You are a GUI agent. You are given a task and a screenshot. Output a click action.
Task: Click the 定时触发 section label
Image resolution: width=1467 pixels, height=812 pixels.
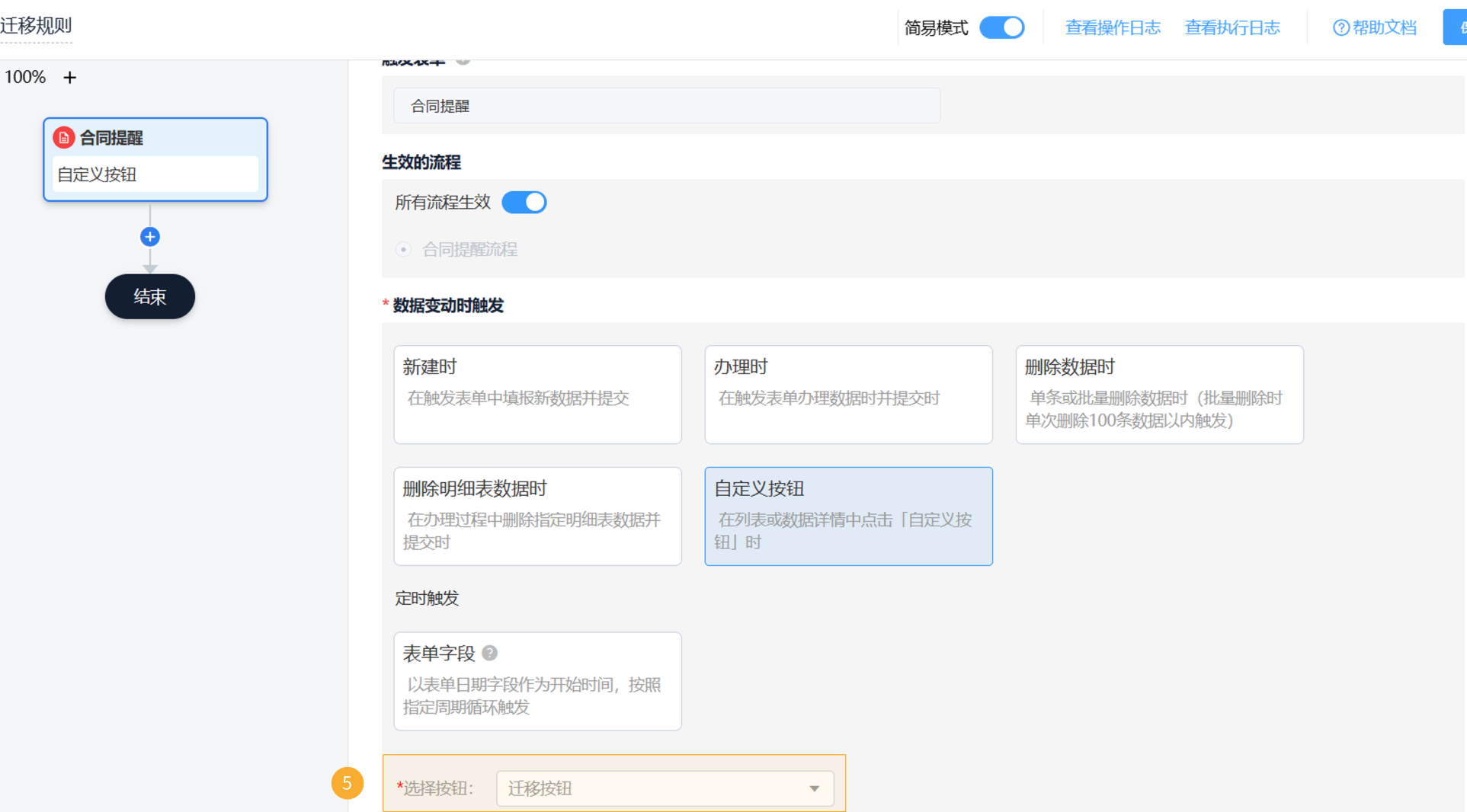click(x=427, y=598)
